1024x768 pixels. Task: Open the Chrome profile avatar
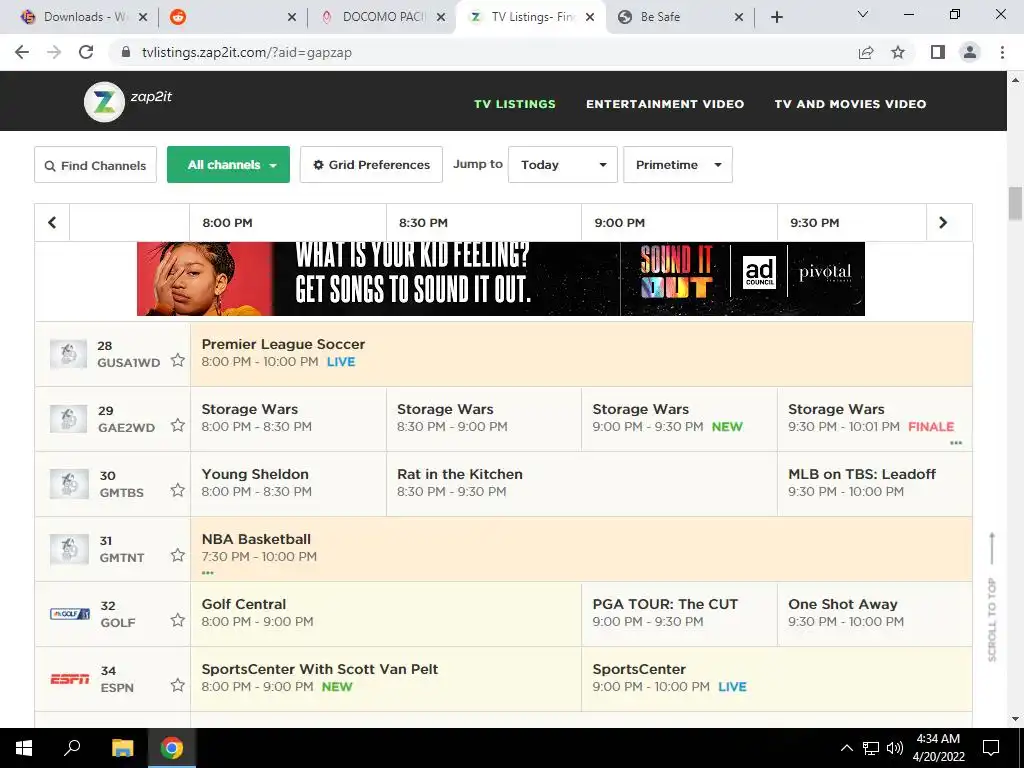(970, 52)
